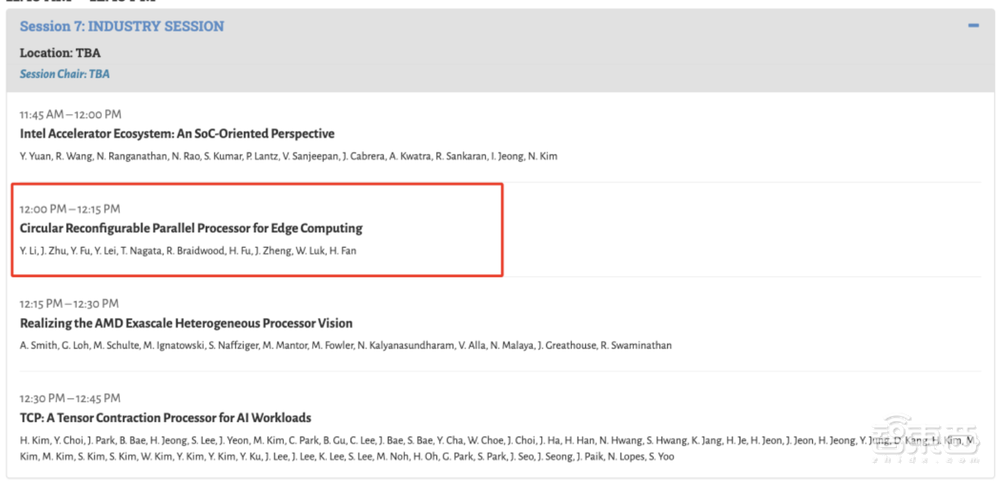Image resolution: width=1000 pixels, height=482 pixels.
Task: Open the AMD Exascale Heterogeneous Processor talk
Action: click(x=186, y=323)
